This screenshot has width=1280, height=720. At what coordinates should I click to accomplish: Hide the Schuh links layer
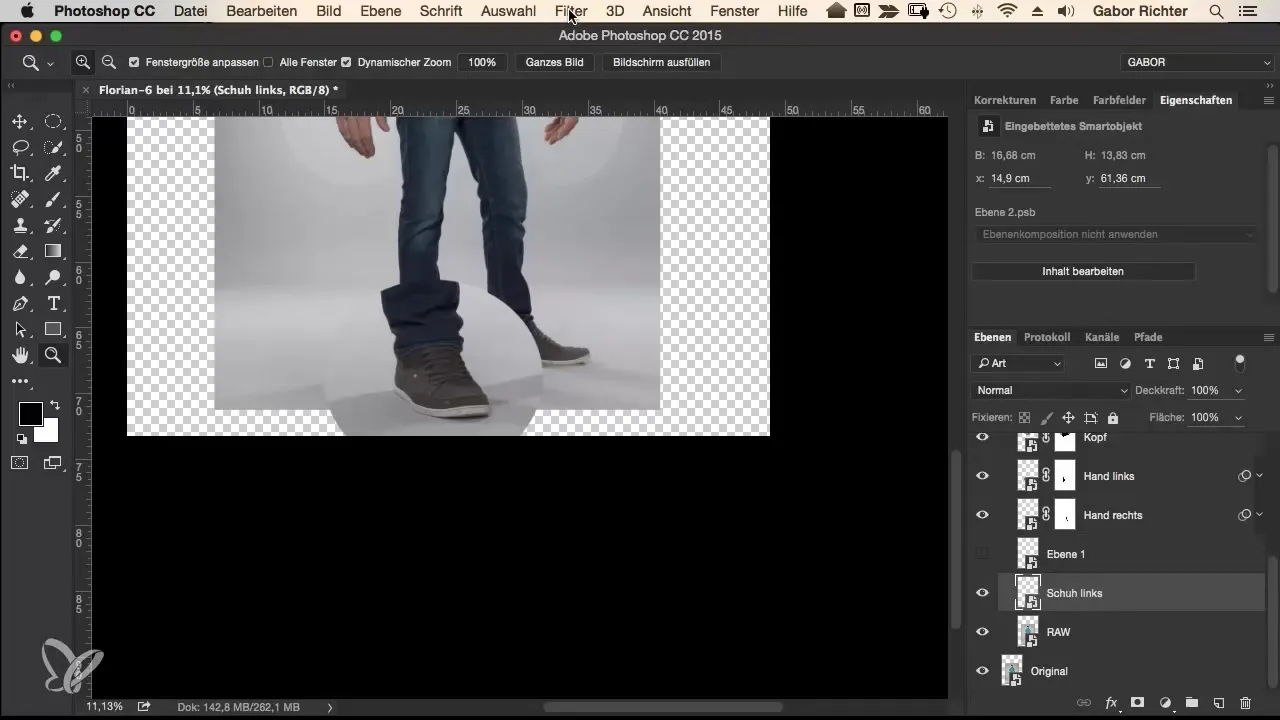pyautogui.click(x=982, y=593)
